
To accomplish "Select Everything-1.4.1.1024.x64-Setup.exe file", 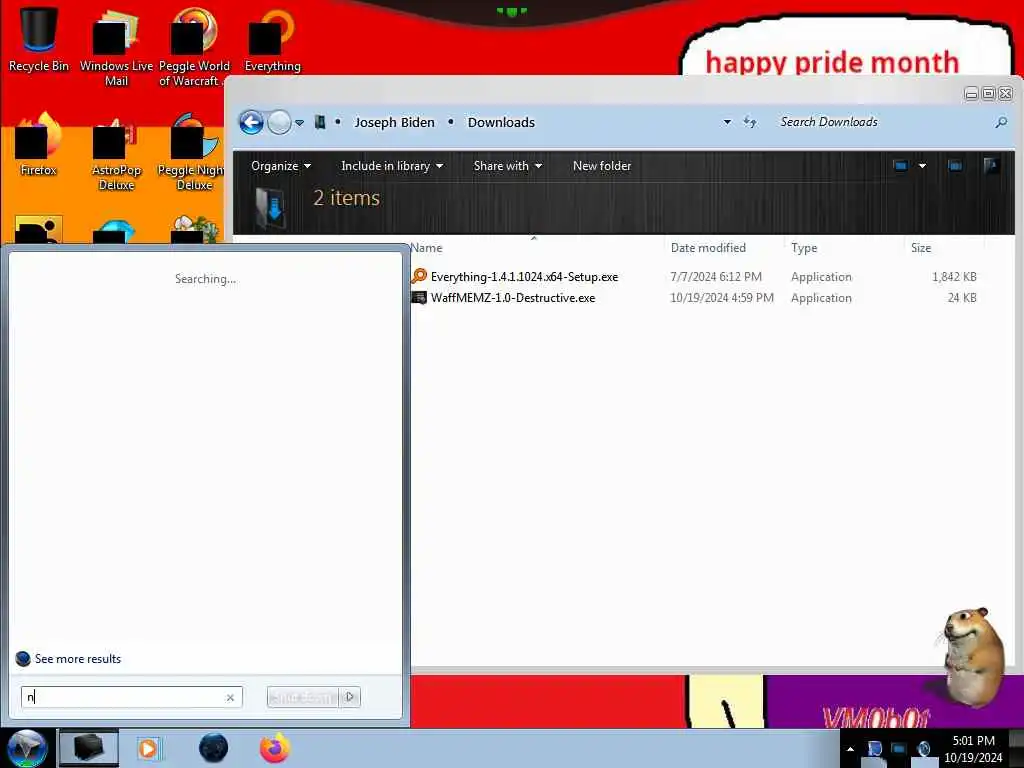I will tap(524, 277).
